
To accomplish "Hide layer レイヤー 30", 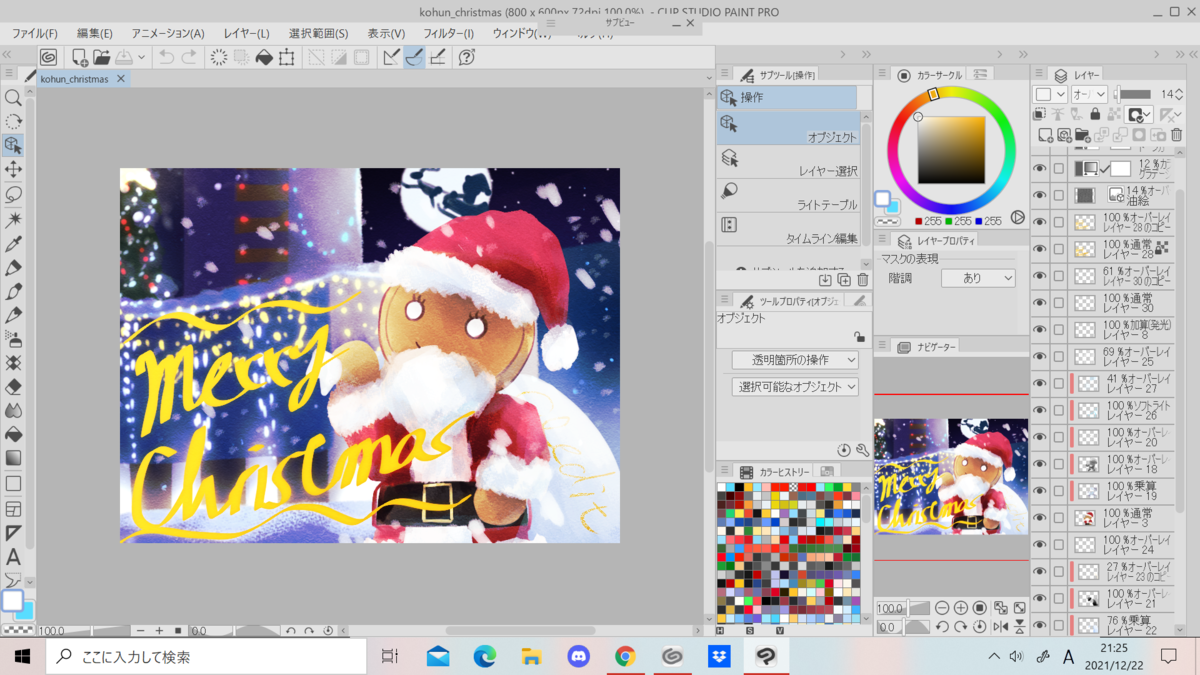I will (x=1040, y=303).
